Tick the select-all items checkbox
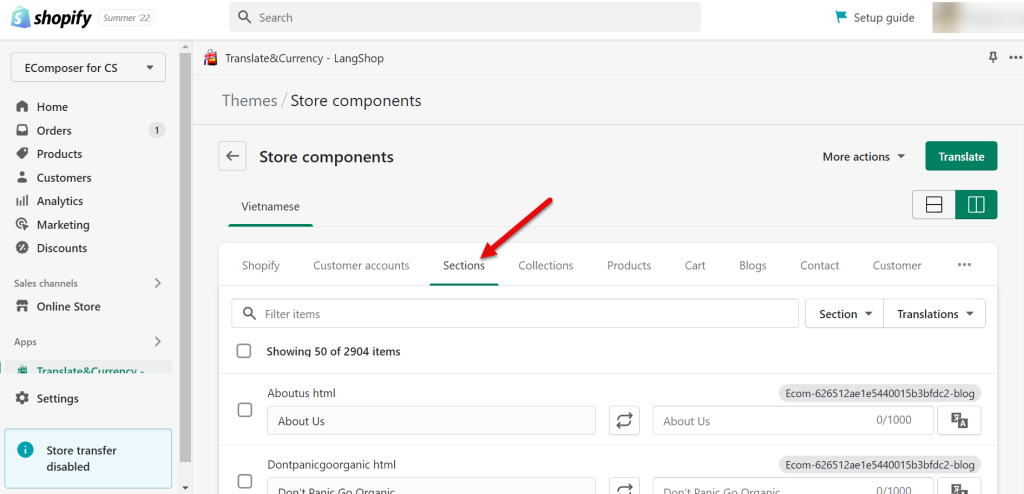Viewport: 1024px width, 494px height. click(244, 351)
